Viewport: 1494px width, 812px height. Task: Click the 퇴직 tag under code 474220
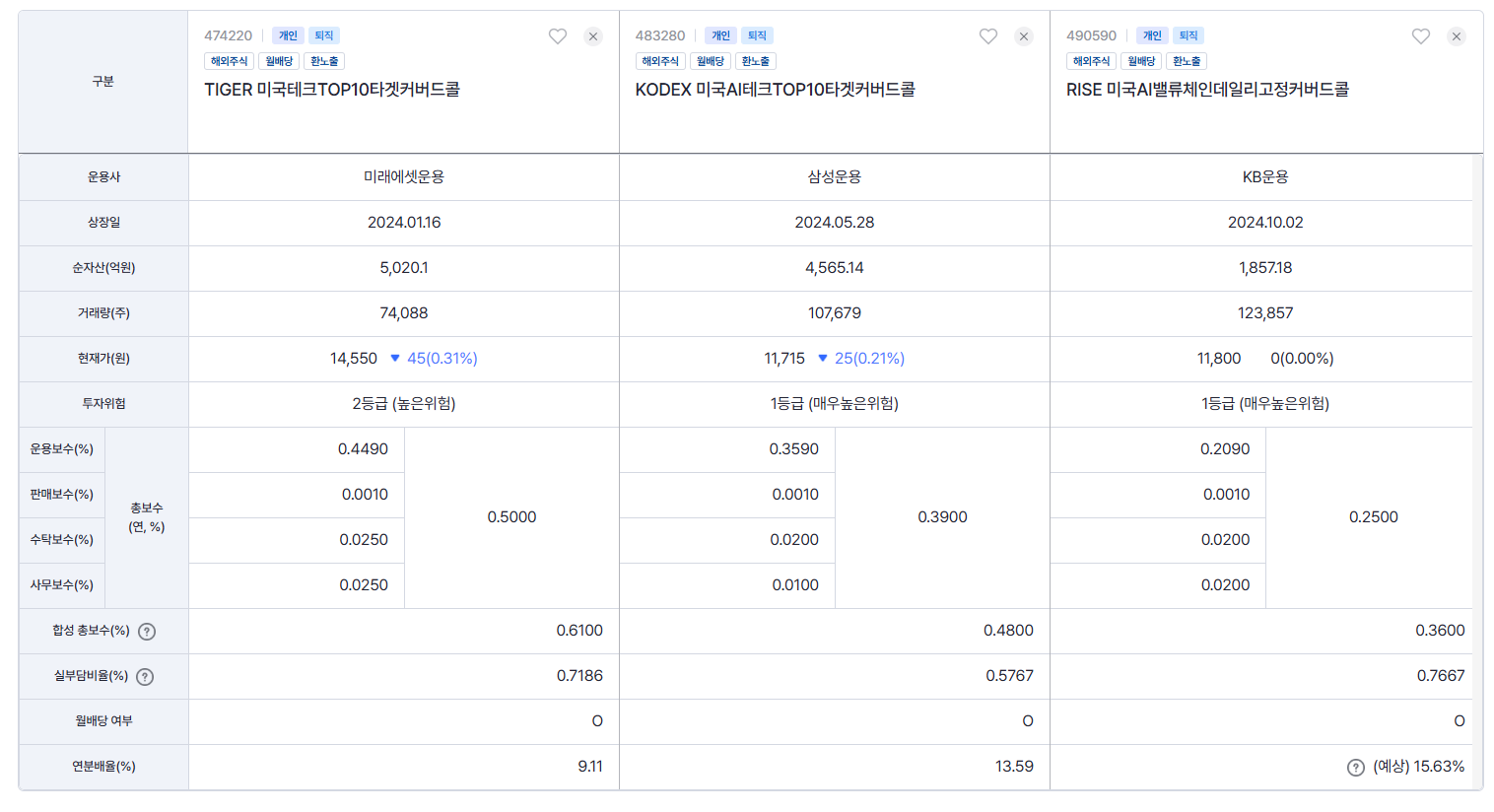[x=324, y=35]
